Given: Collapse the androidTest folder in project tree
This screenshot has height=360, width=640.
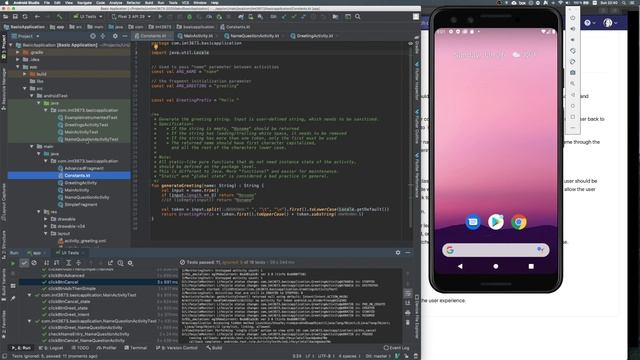Looking at the screenshot, I should 32,96.
